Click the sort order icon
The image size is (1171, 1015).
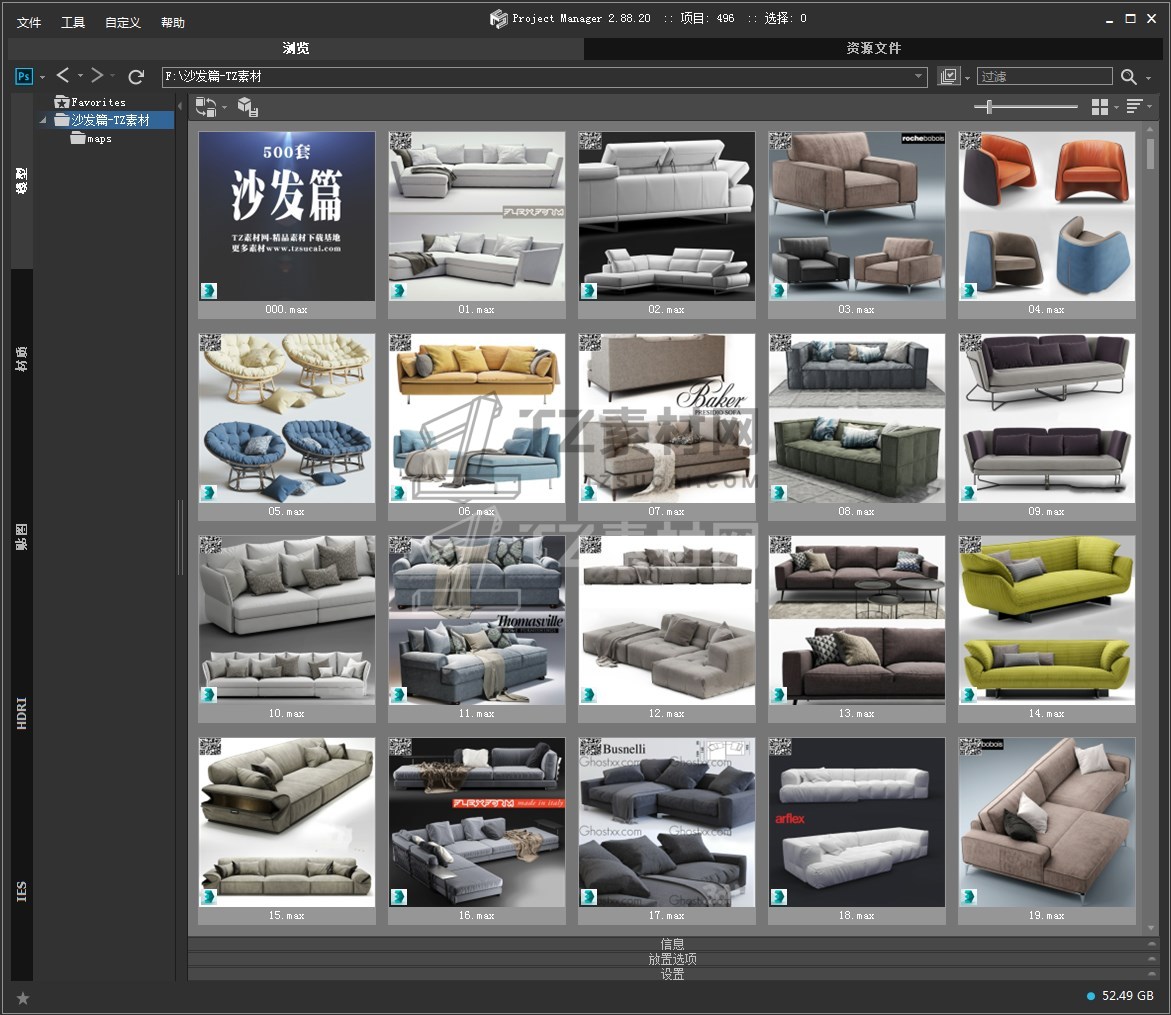point(1134,106)
